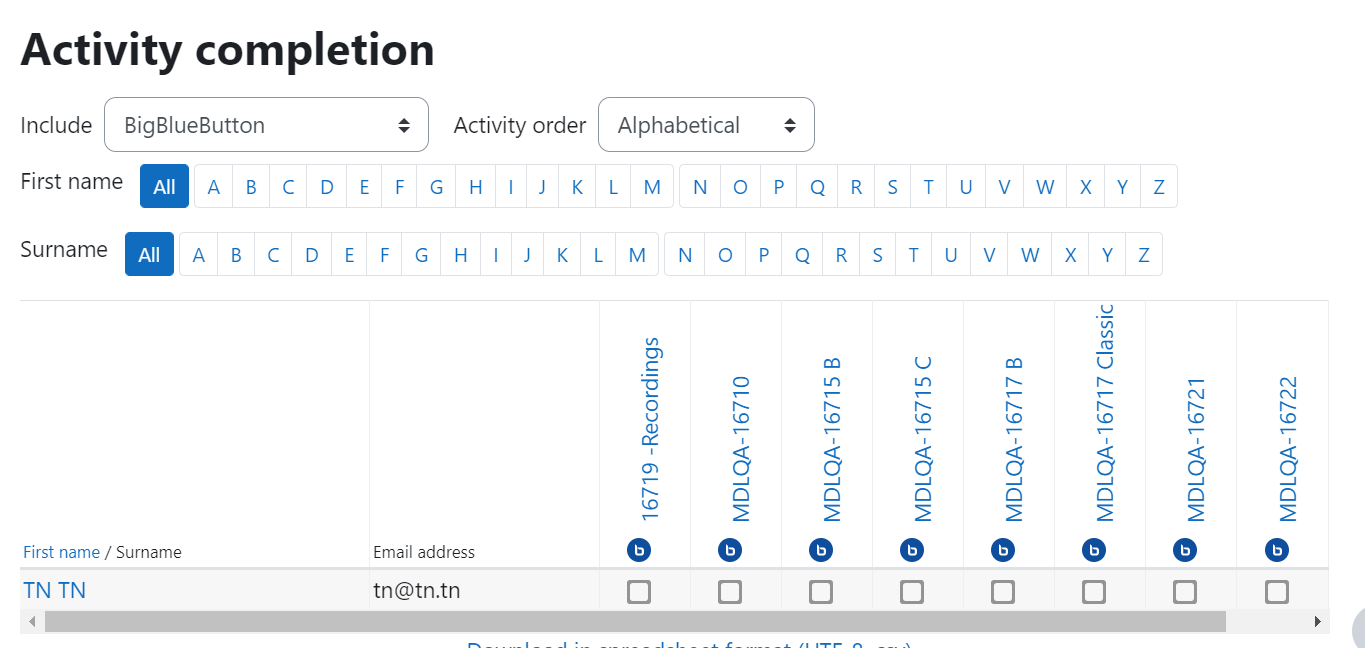Click BigBlueButton icon under MDLQA-16717 Classic
The height and width of the screenshot is (648, 1365).
[x=1094, y=550]
